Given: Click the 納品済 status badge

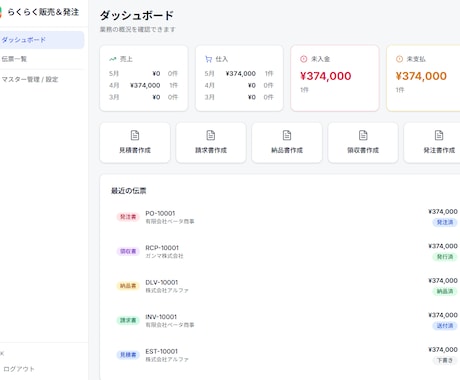Looking at the screenshot, I should [x=445, y=291].
